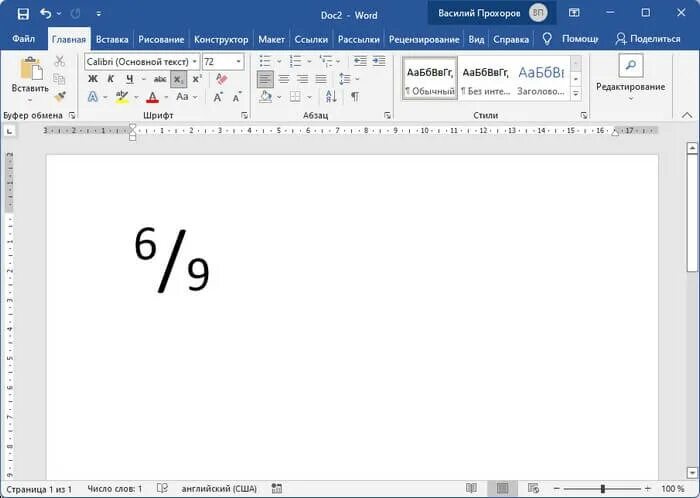Open the Рецензирование tab

424,39
